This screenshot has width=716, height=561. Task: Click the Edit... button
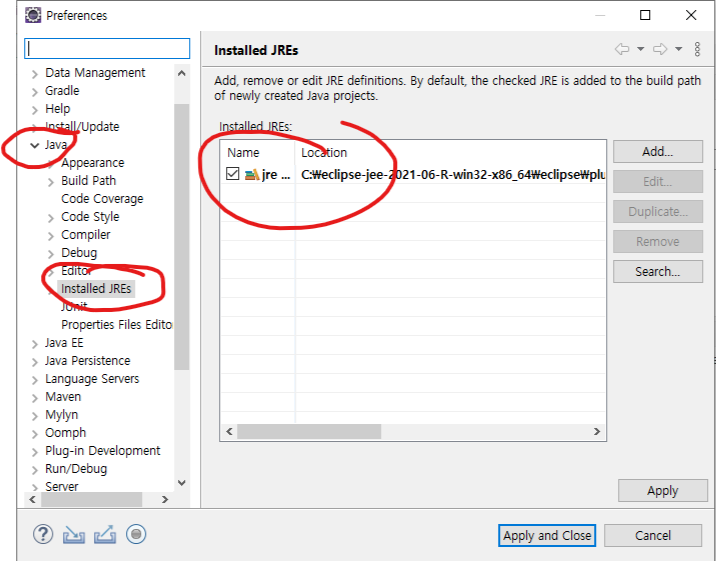(658, 182)
